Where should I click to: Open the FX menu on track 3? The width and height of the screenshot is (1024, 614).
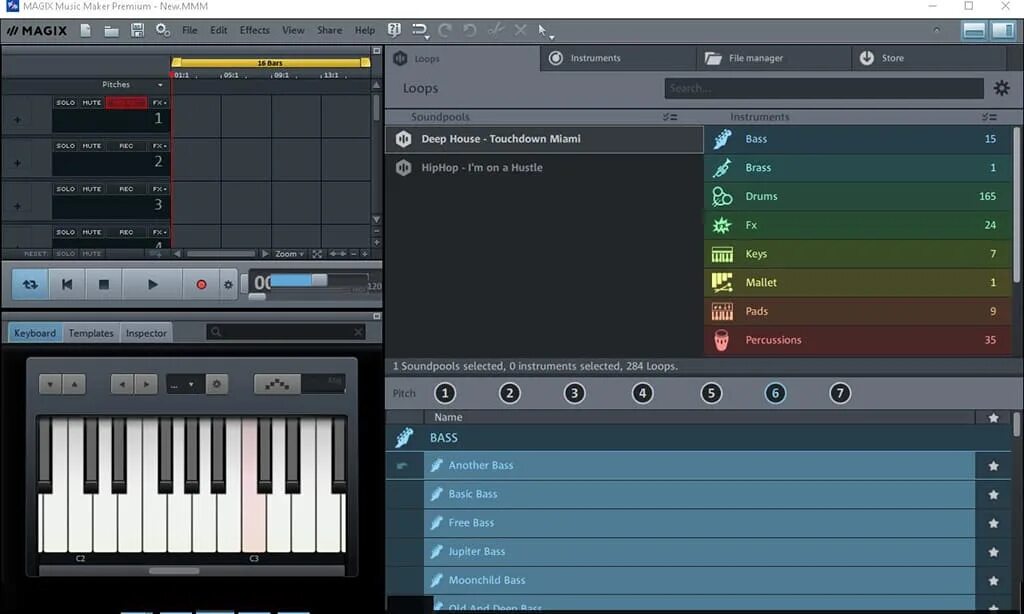pyautogui.click(x=159, y=189)
